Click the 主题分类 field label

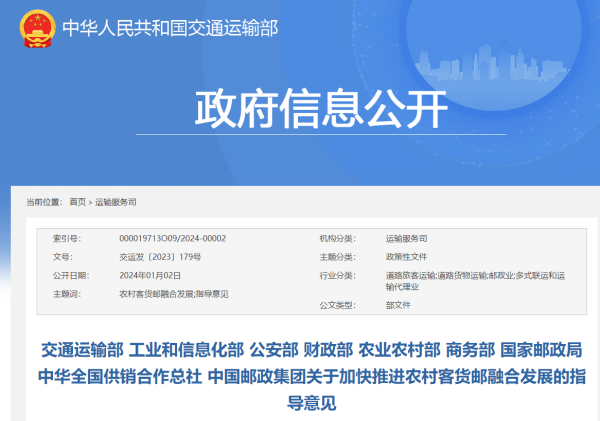[338, 257]
